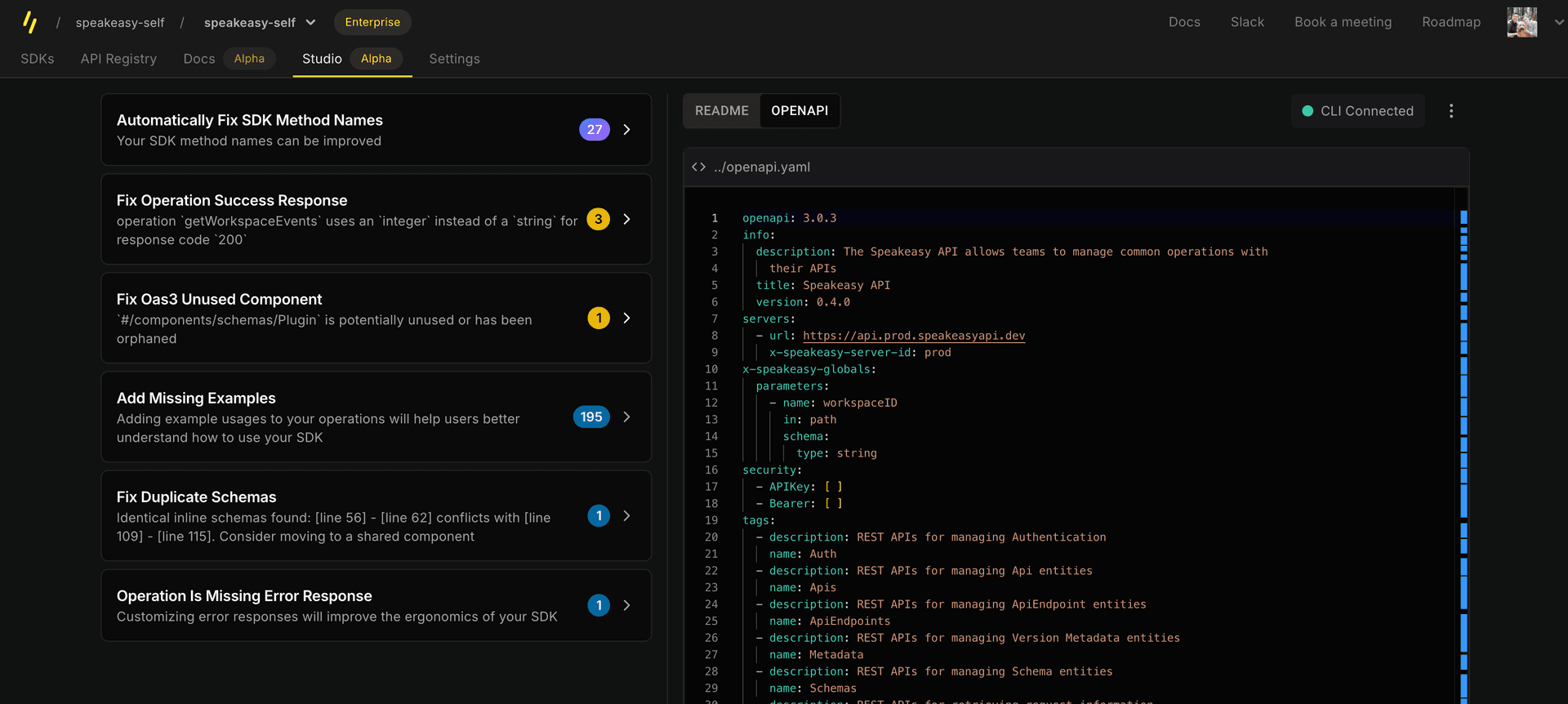Click the 195 count badge on Missing Examples
Image resolution: width=1568 pixels, height=704 pixels.
591,417
